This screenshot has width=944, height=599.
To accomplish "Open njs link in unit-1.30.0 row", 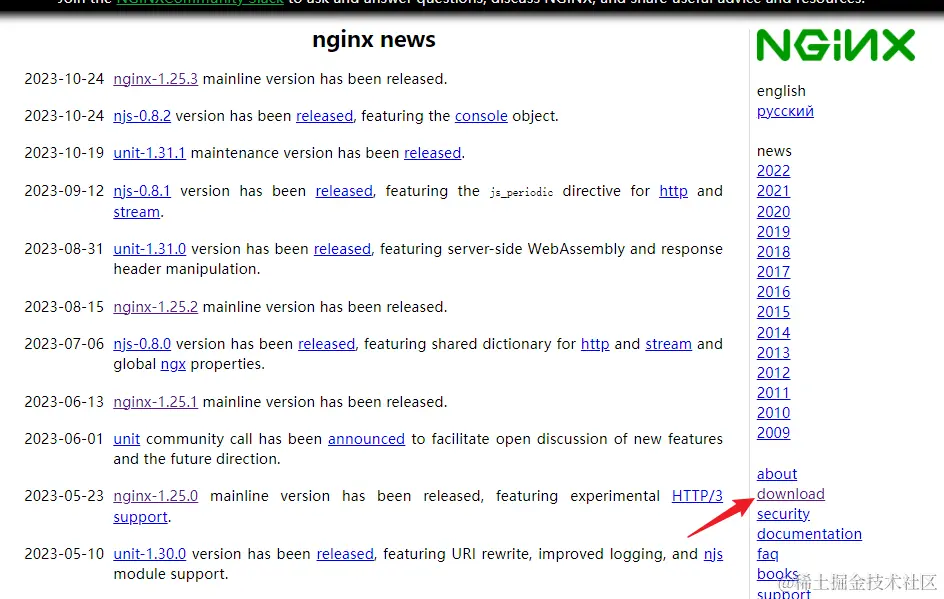I will pos(713,554).
